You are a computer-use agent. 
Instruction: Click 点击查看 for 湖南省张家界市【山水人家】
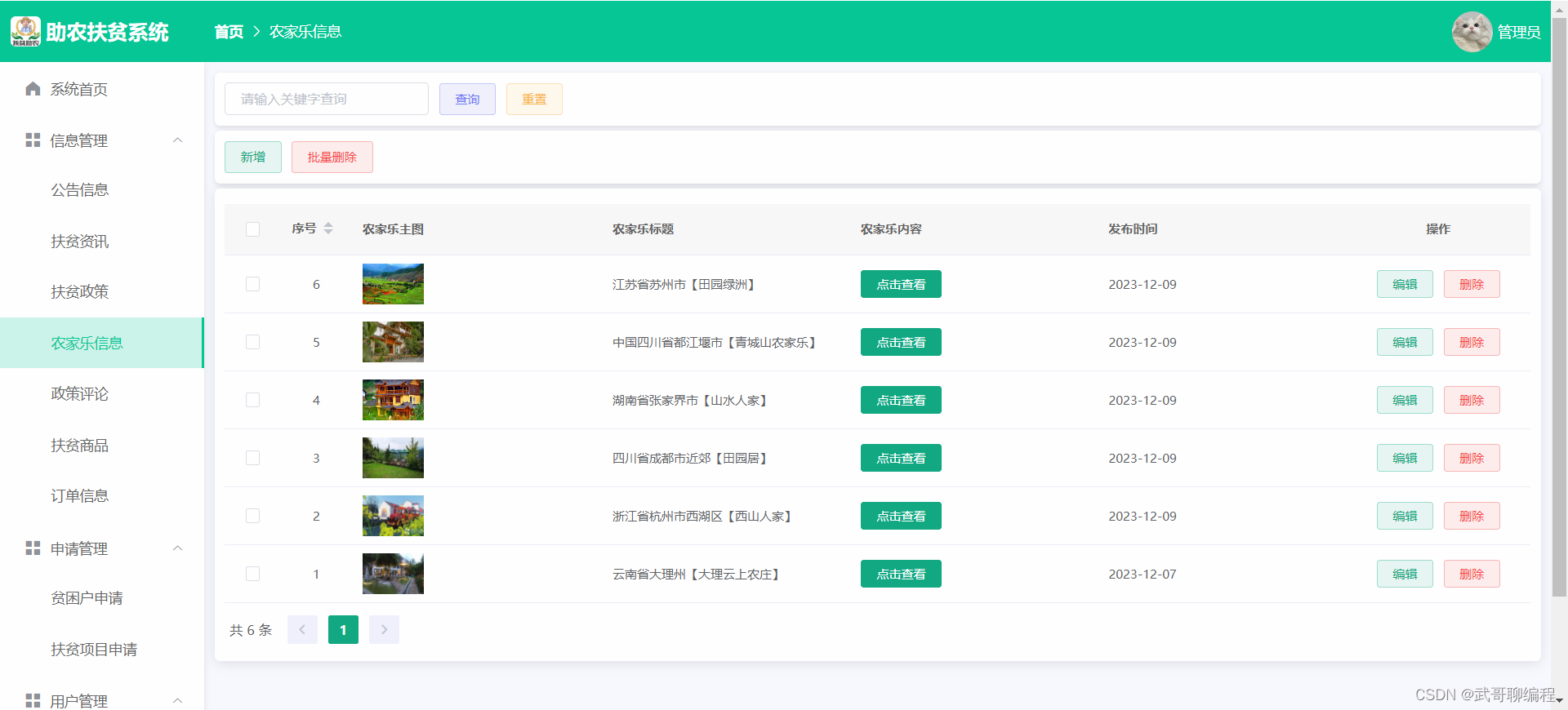(x=901, y=400)
